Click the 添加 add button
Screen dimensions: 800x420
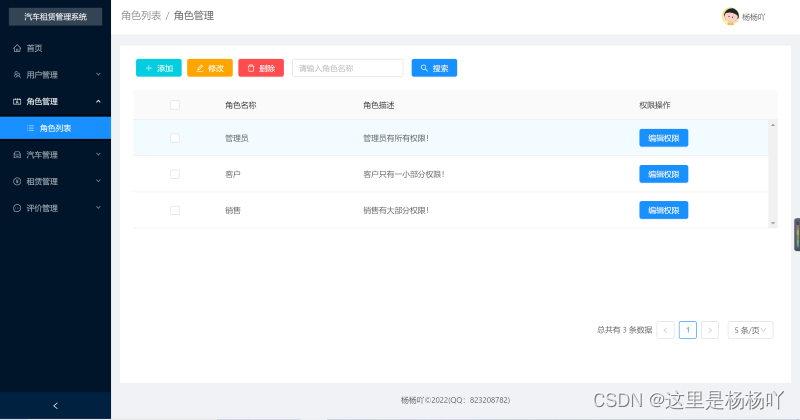tap(159, 68)
